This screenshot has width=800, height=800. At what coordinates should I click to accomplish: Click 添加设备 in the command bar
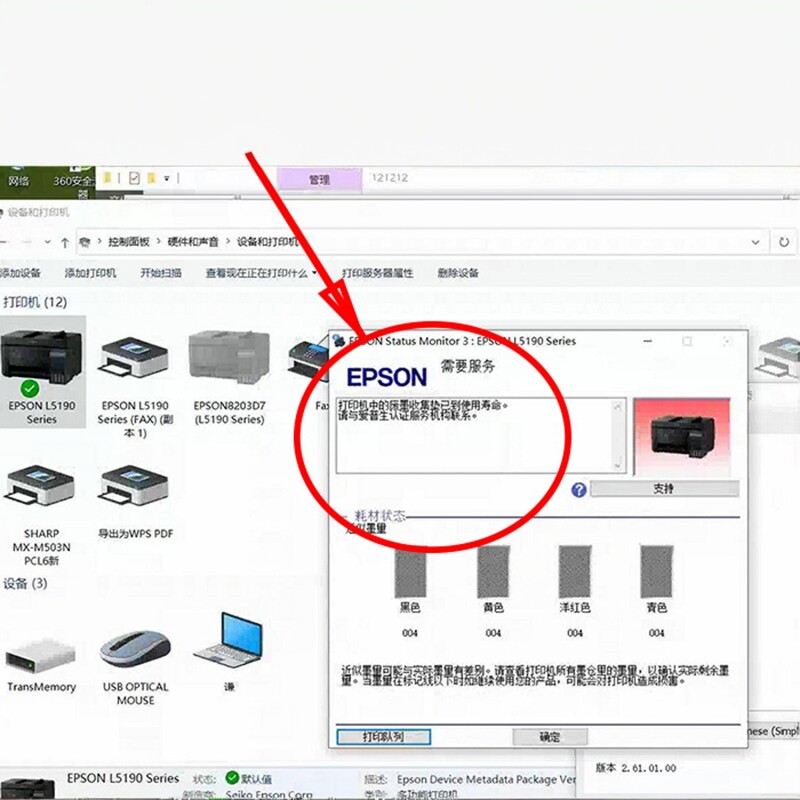20,273
